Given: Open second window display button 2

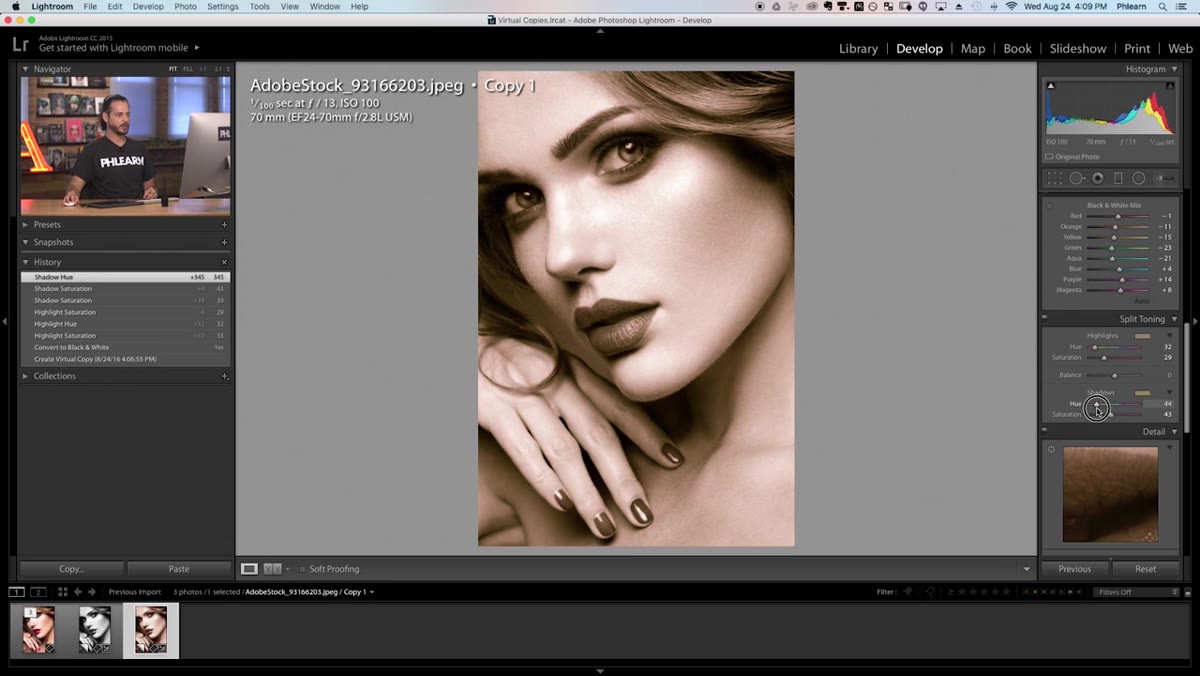Looking at the screenshot, I should pos(38,592).
